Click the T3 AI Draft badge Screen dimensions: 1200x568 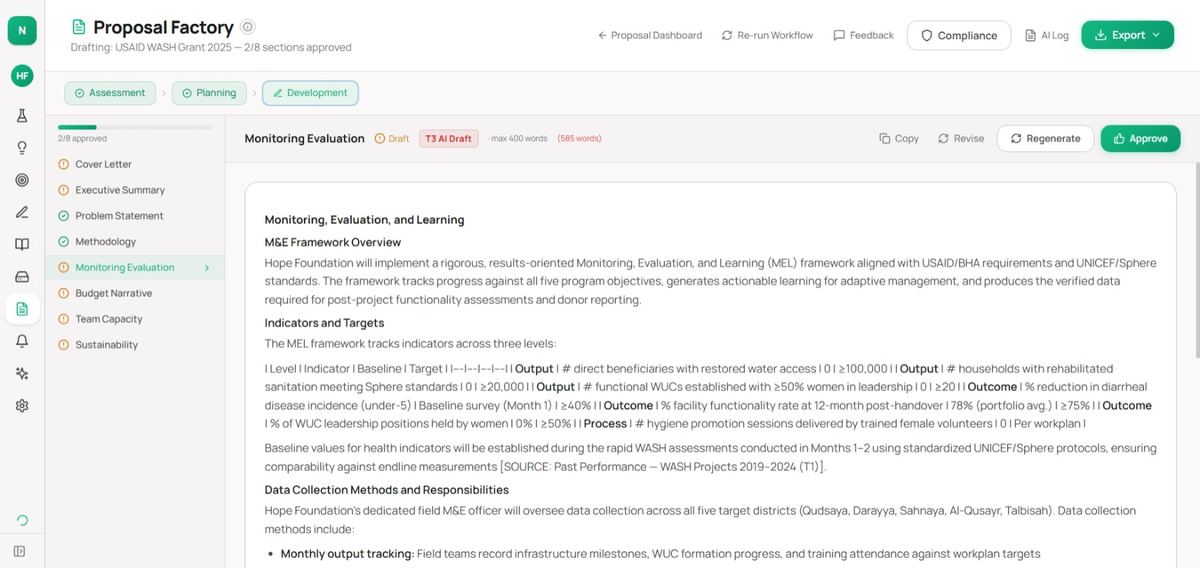coord(449,139)
